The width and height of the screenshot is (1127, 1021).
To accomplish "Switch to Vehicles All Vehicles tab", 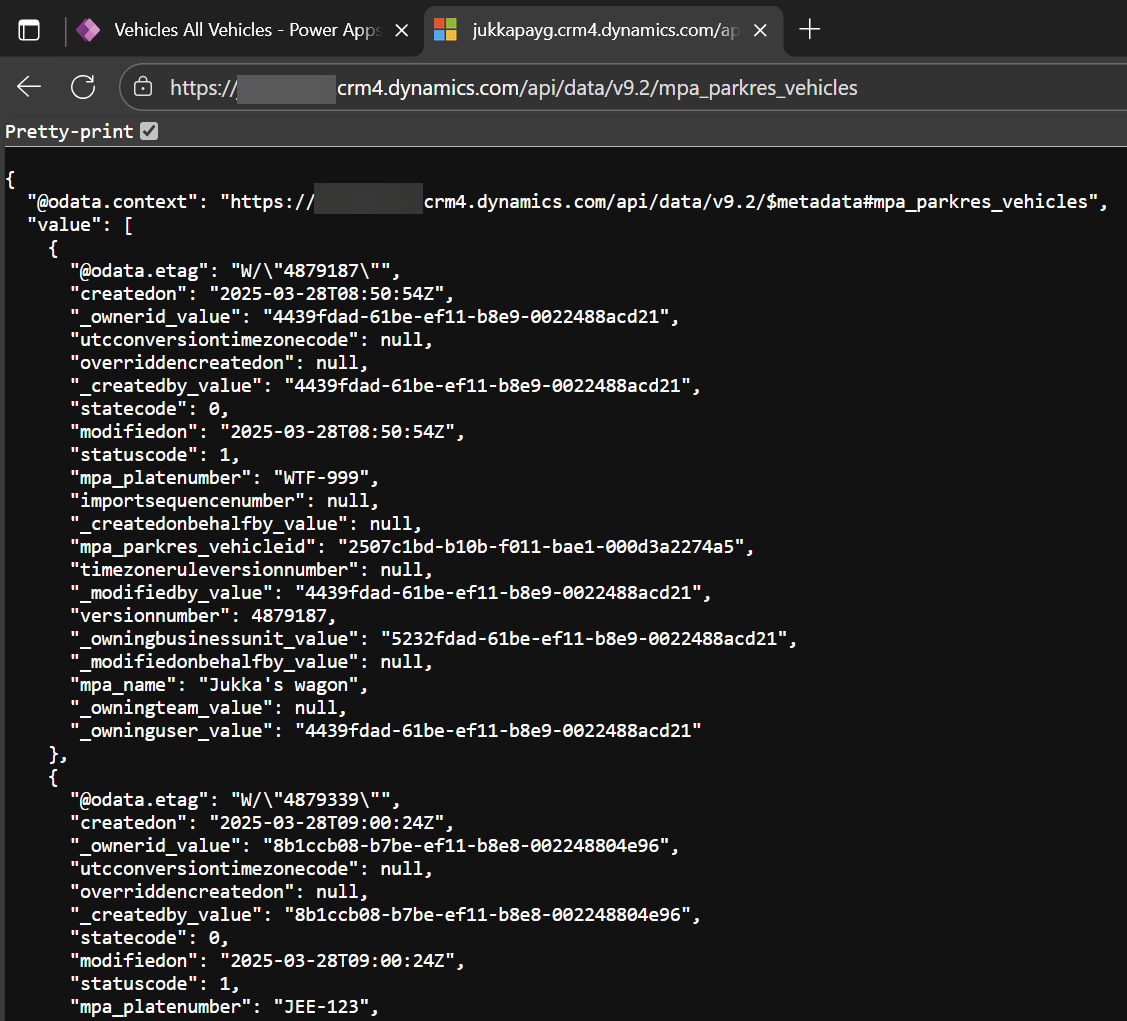I will 248,30.
